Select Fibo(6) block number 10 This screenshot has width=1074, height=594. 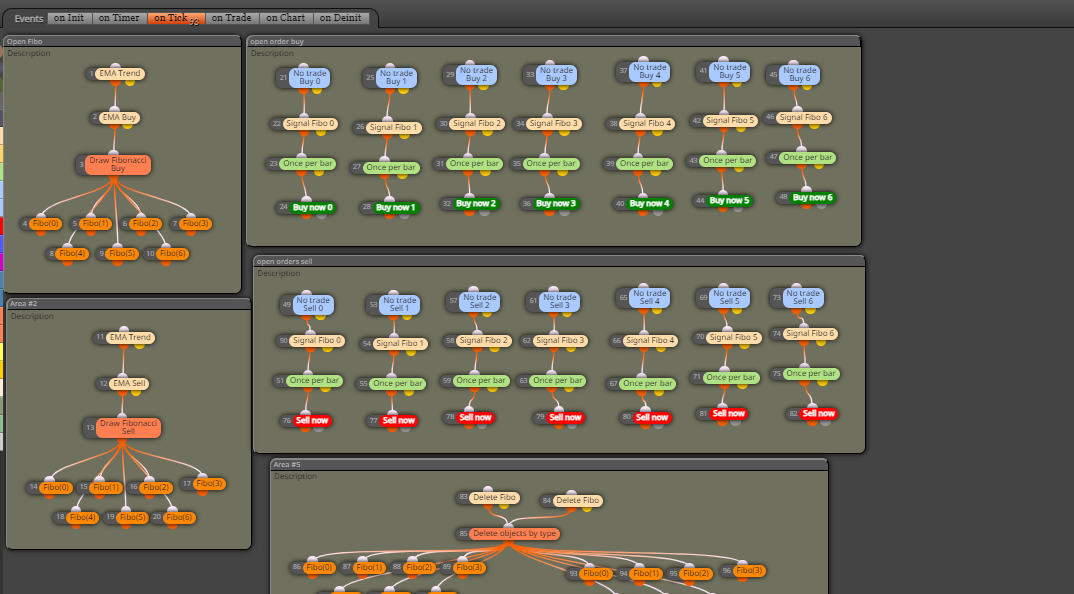[x=173, y=253]
